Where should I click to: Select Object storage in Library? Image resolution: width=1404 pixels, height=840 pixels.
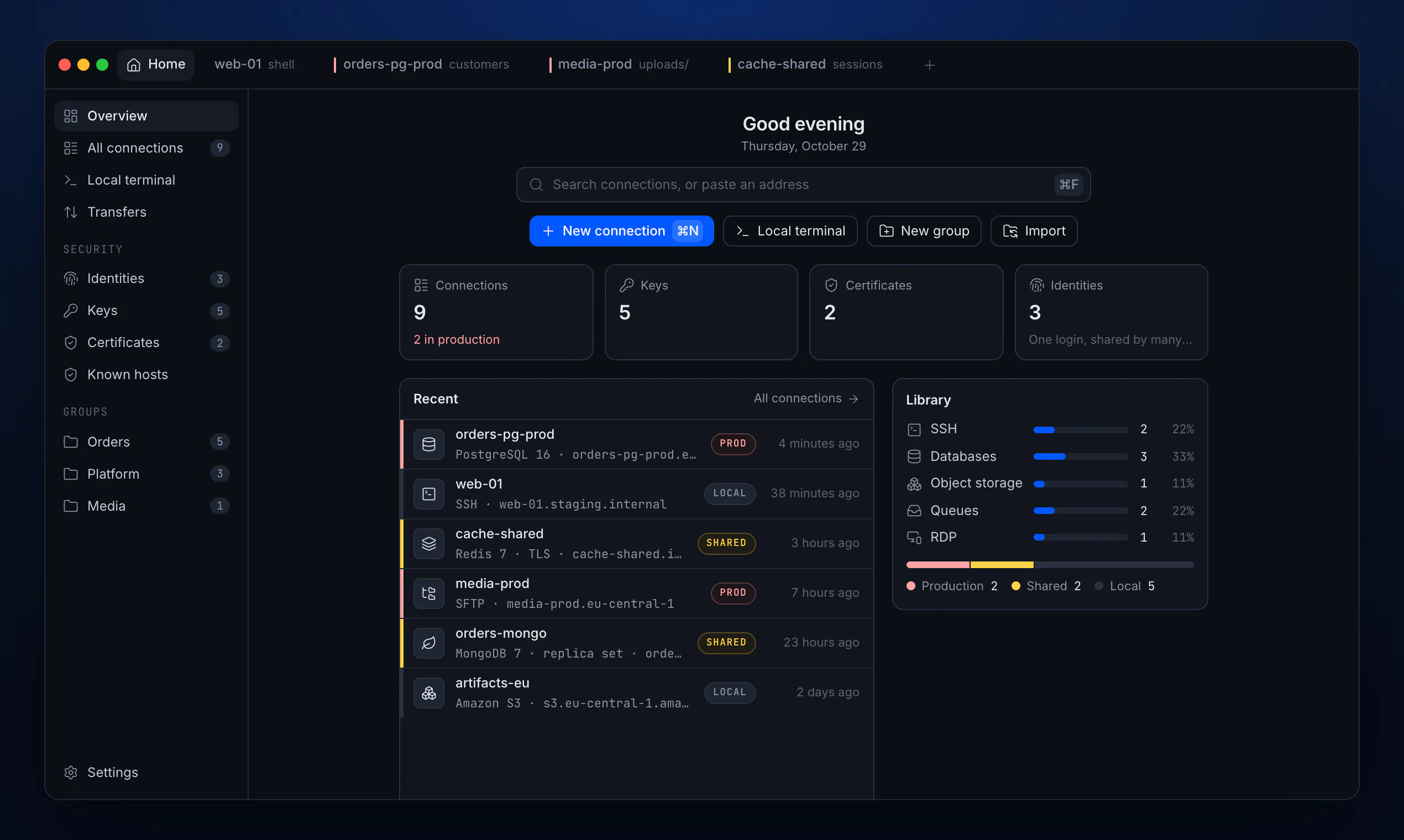(1050, 484)
